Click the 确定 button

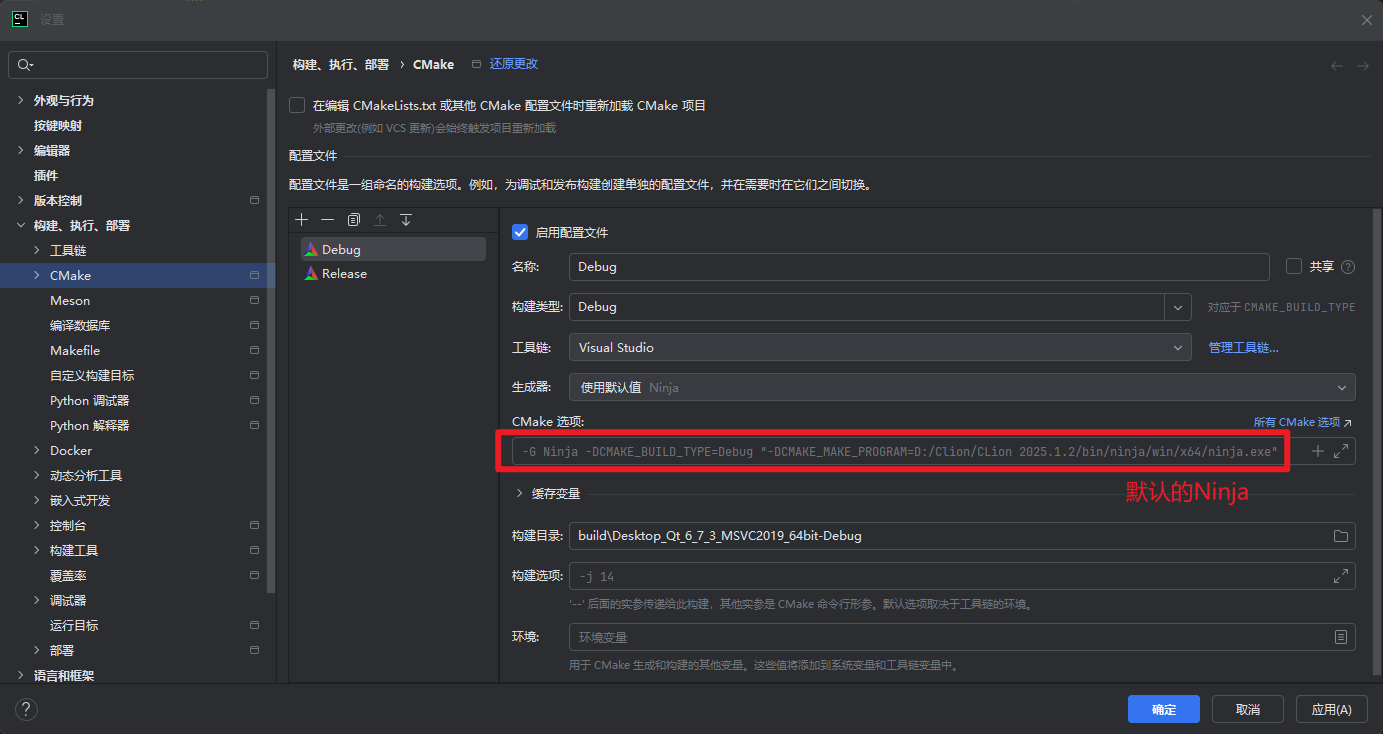[1164, 709]
